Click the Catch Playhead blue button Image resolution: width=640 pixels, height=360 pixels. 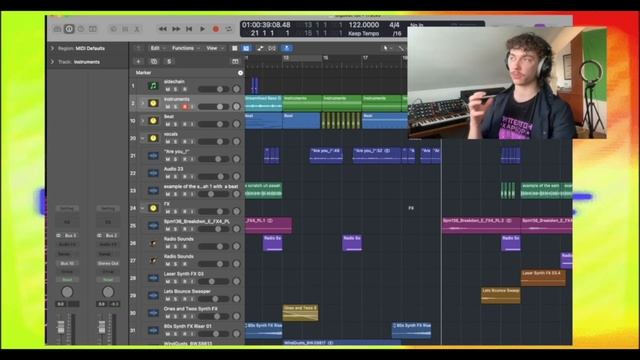[287, 48]
